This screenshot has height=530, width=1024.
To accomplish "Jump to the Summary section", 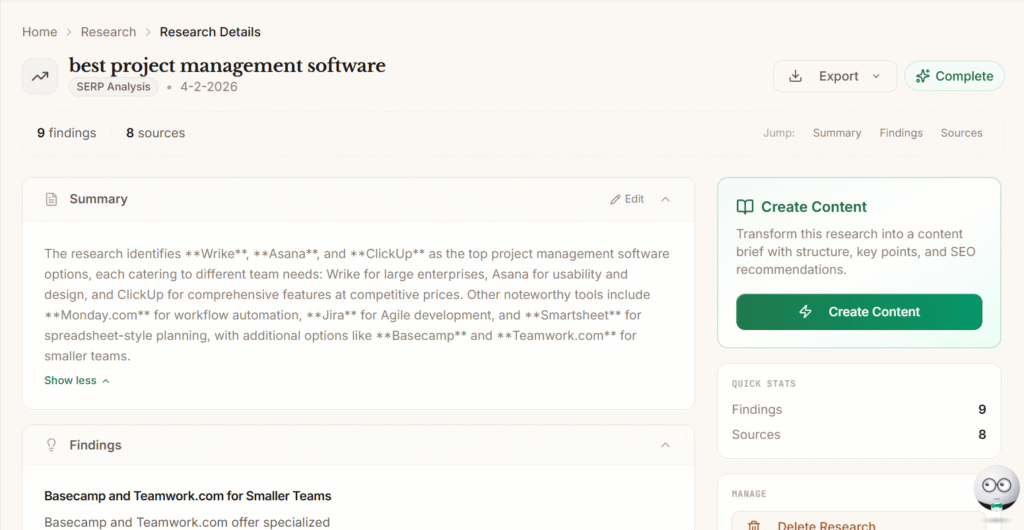I will pos(836,133).
